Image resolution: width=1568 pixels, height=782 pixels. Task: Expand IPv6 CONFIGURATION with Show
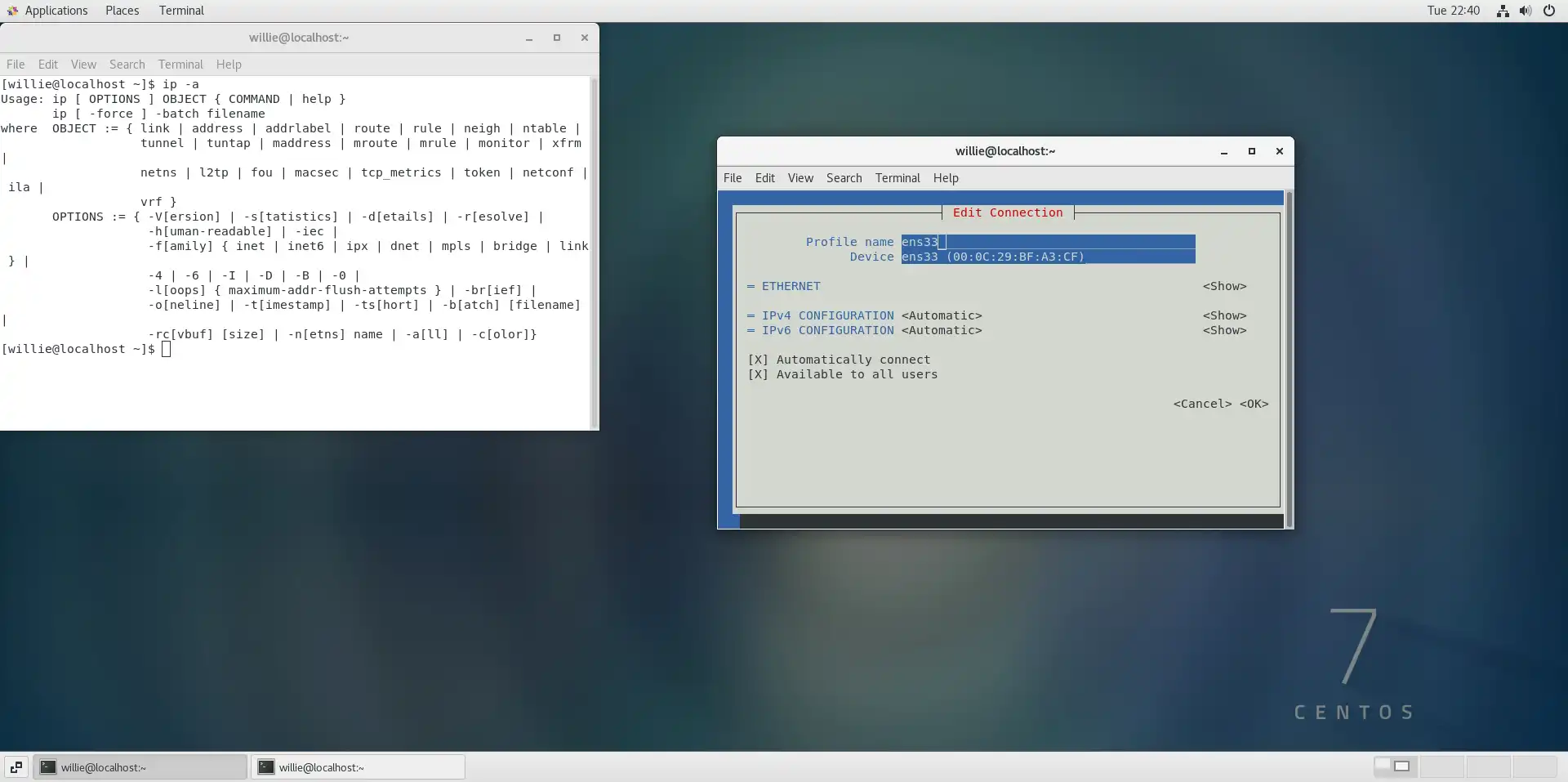[x=1224, y=330]
